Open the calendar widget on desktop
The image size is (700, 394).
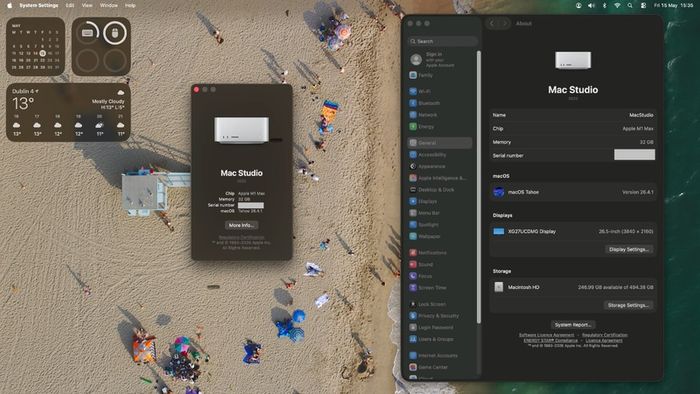point(35,46)
